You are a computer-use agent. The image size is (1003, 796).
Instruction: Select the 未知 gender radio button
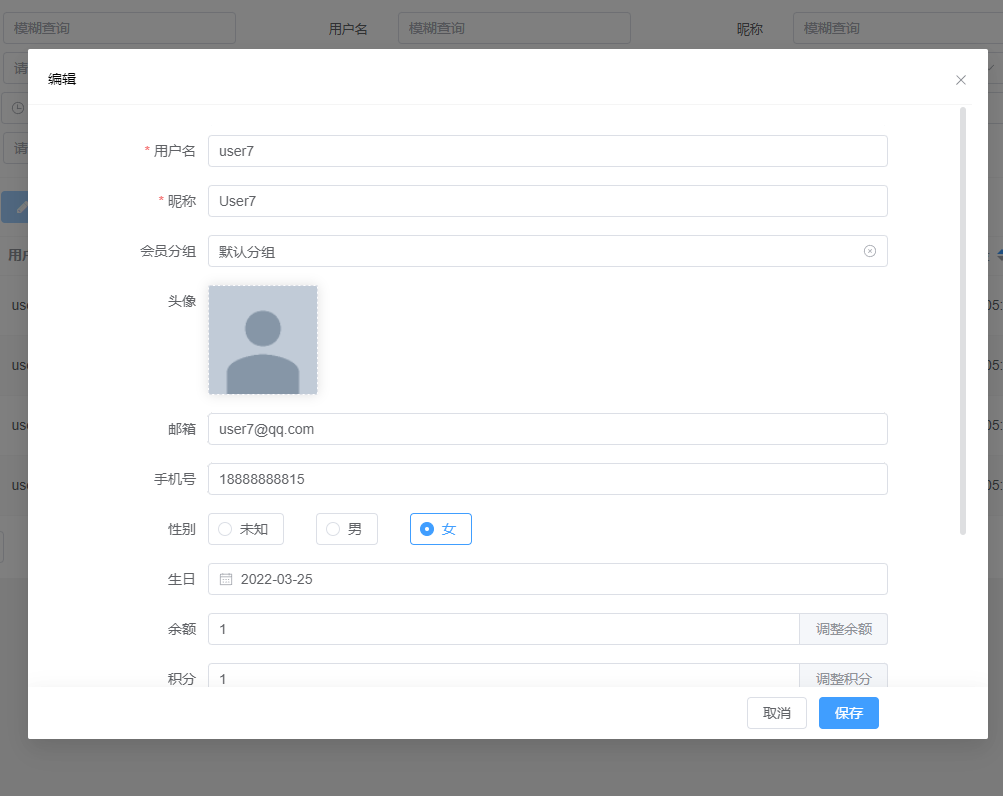pos(245,529)
